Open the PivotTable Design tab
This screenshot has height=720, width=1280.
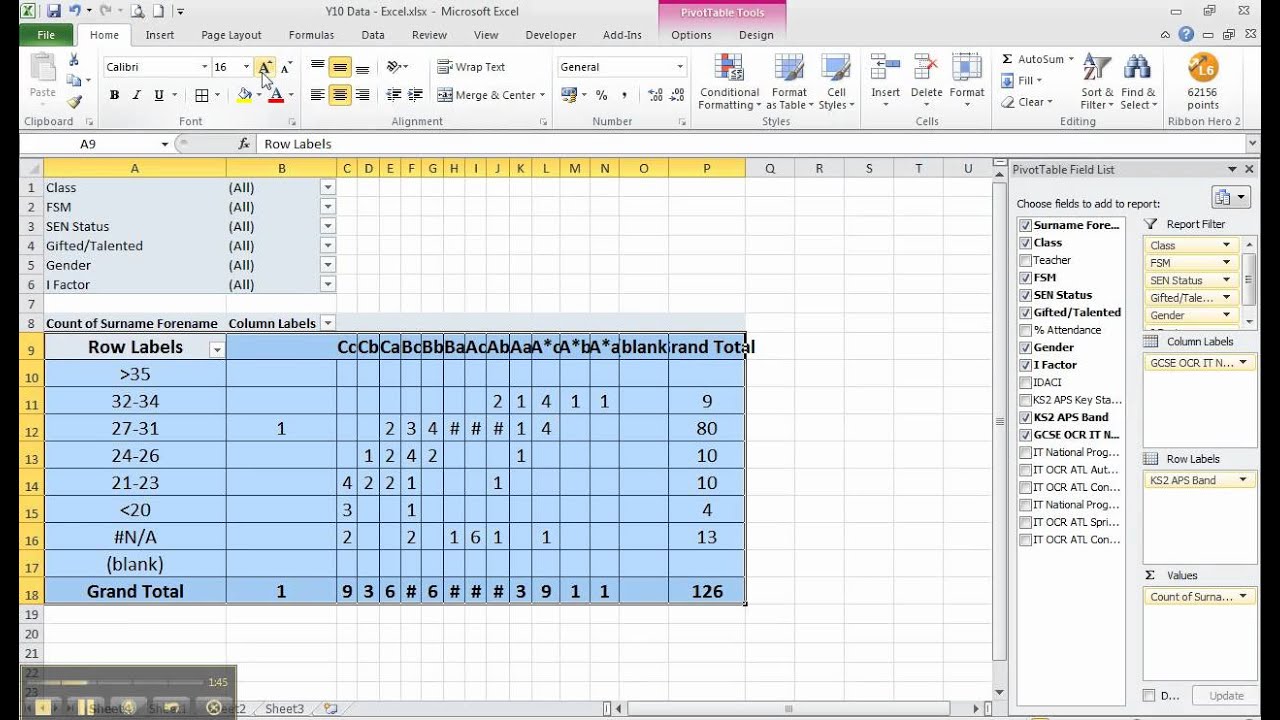756,35
